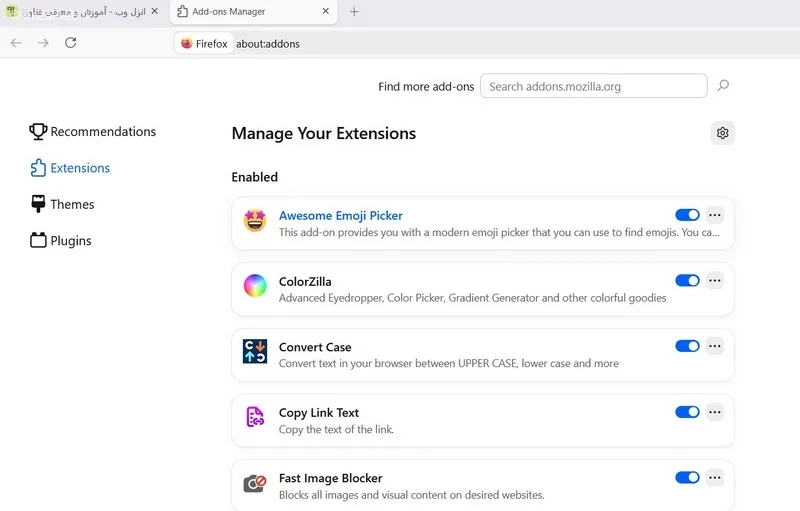Click the Awesome Emoji Picker description text
The width and height of the screenshot is (800, 511).
point(499,233)
